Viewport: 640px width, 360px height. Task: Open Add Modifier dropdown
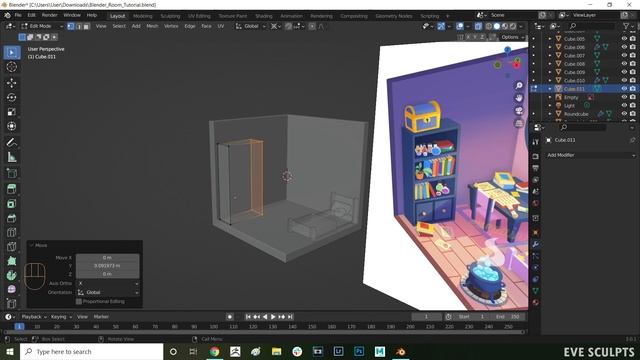pos(591,155)
